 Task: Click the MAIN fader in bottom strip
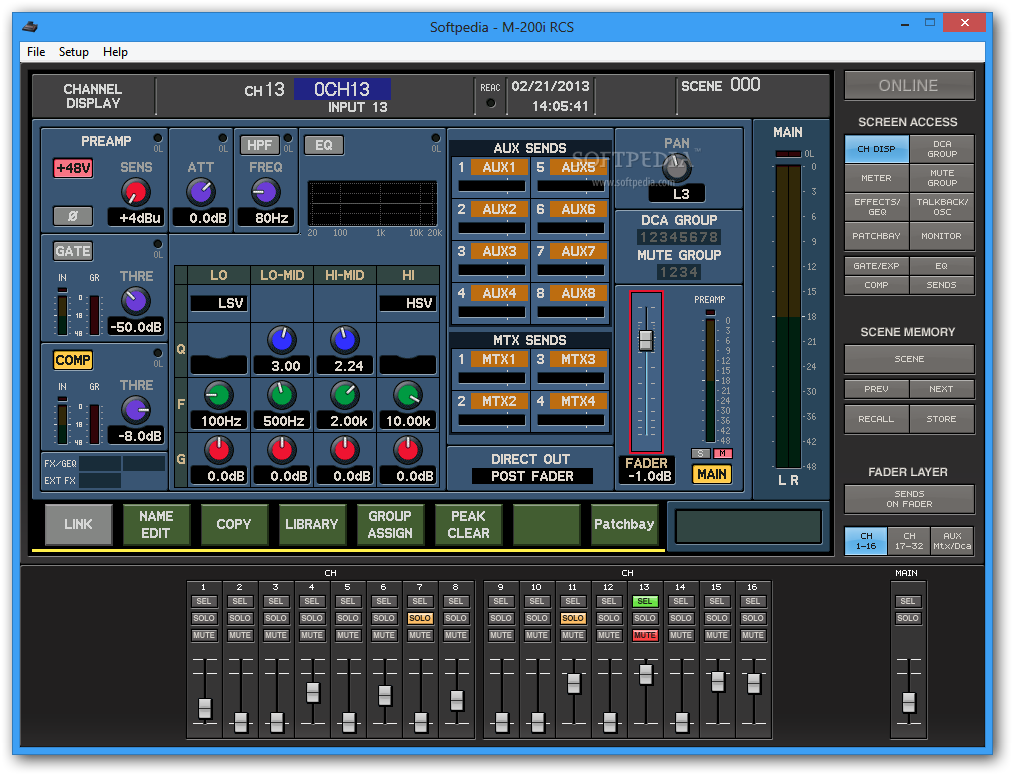click(908, 703)
